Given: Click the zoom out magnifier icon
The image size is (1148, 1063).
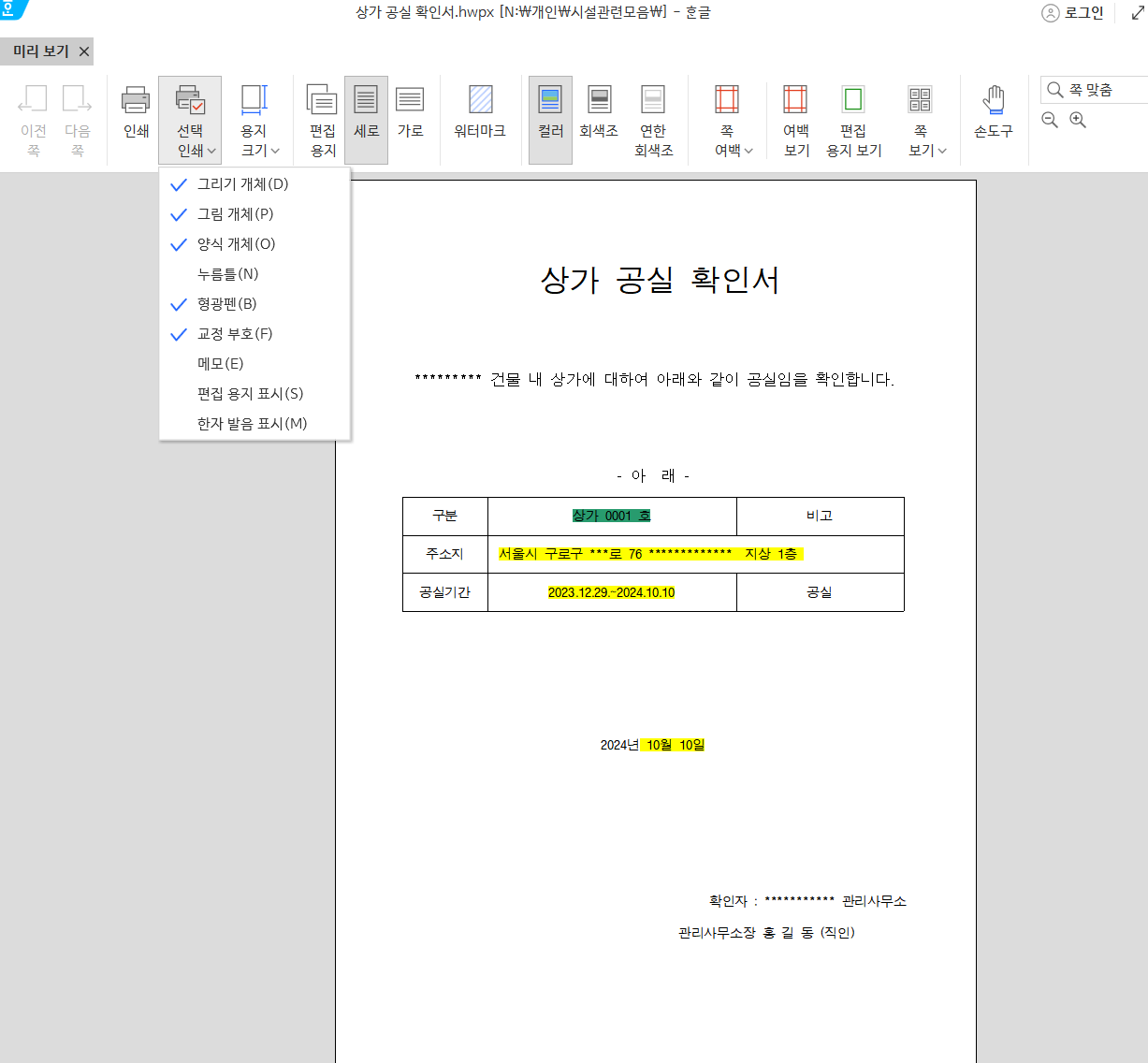Looking at the screenshot, I should 1049,120.
